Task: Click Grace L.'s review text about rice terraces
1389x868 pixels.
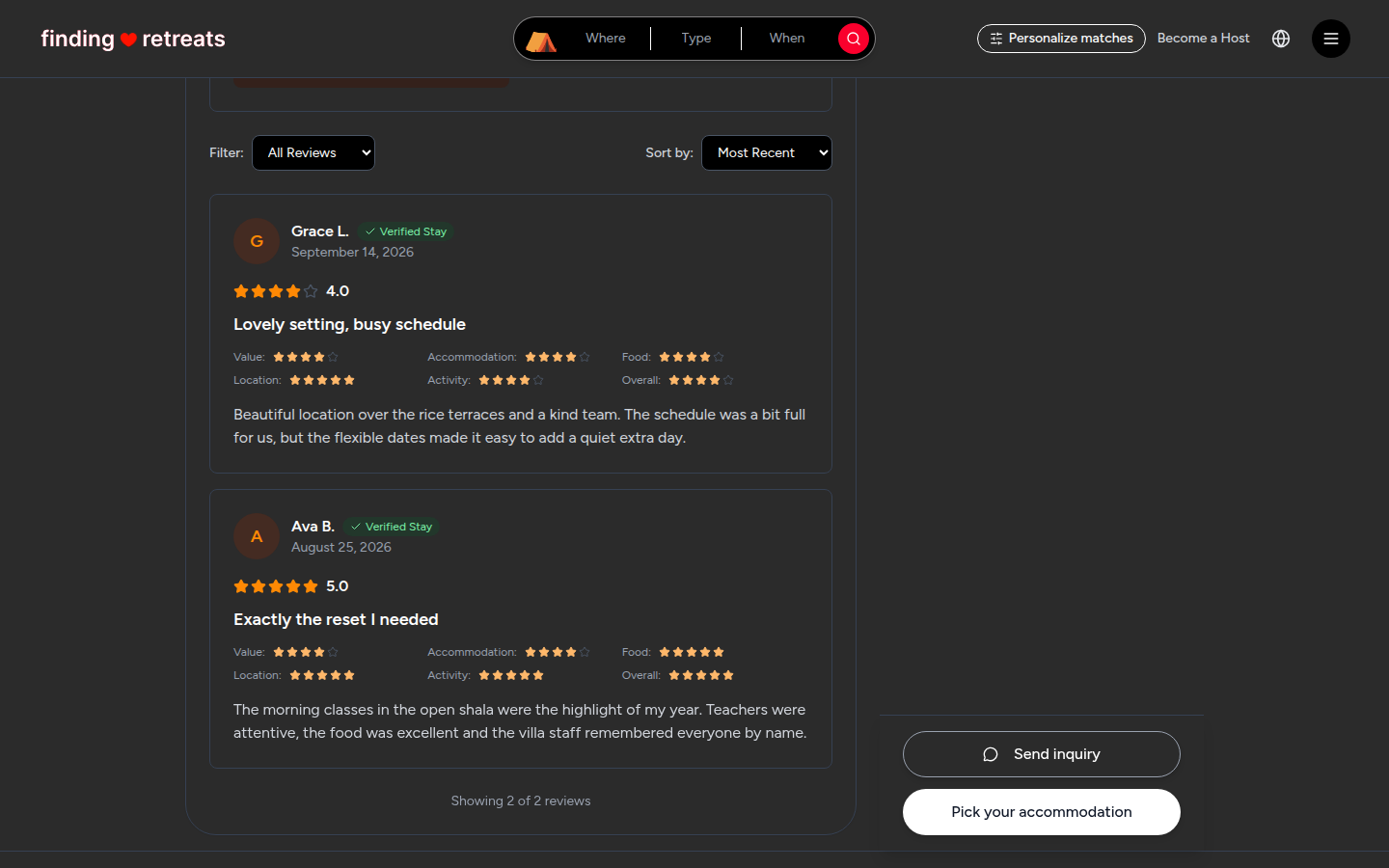Action: [521, 426]
